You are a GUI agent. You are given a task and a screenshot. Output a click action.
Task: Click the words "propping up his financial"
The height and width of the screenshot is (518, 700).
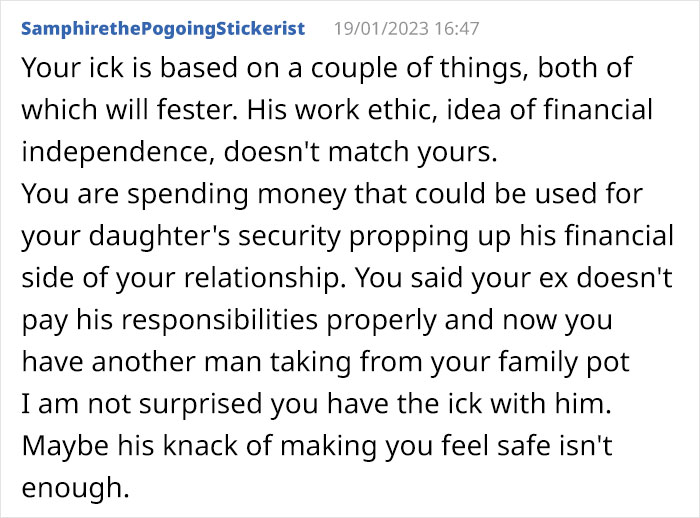511,236
